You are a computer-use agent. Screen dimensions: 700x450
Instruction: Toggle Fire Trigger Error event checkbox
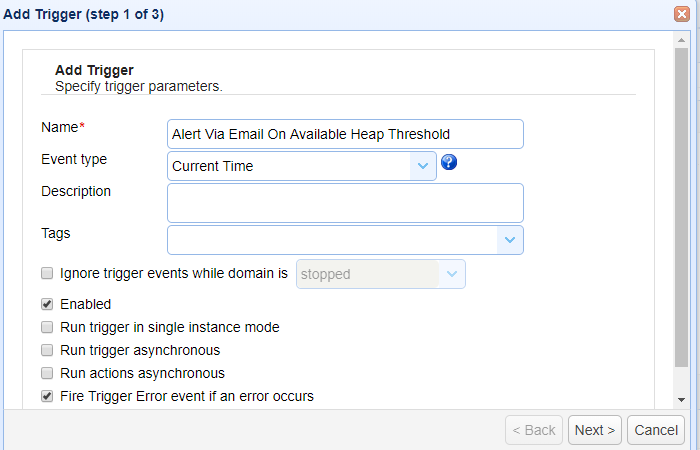pyautogui.click(x=47, y=396)
